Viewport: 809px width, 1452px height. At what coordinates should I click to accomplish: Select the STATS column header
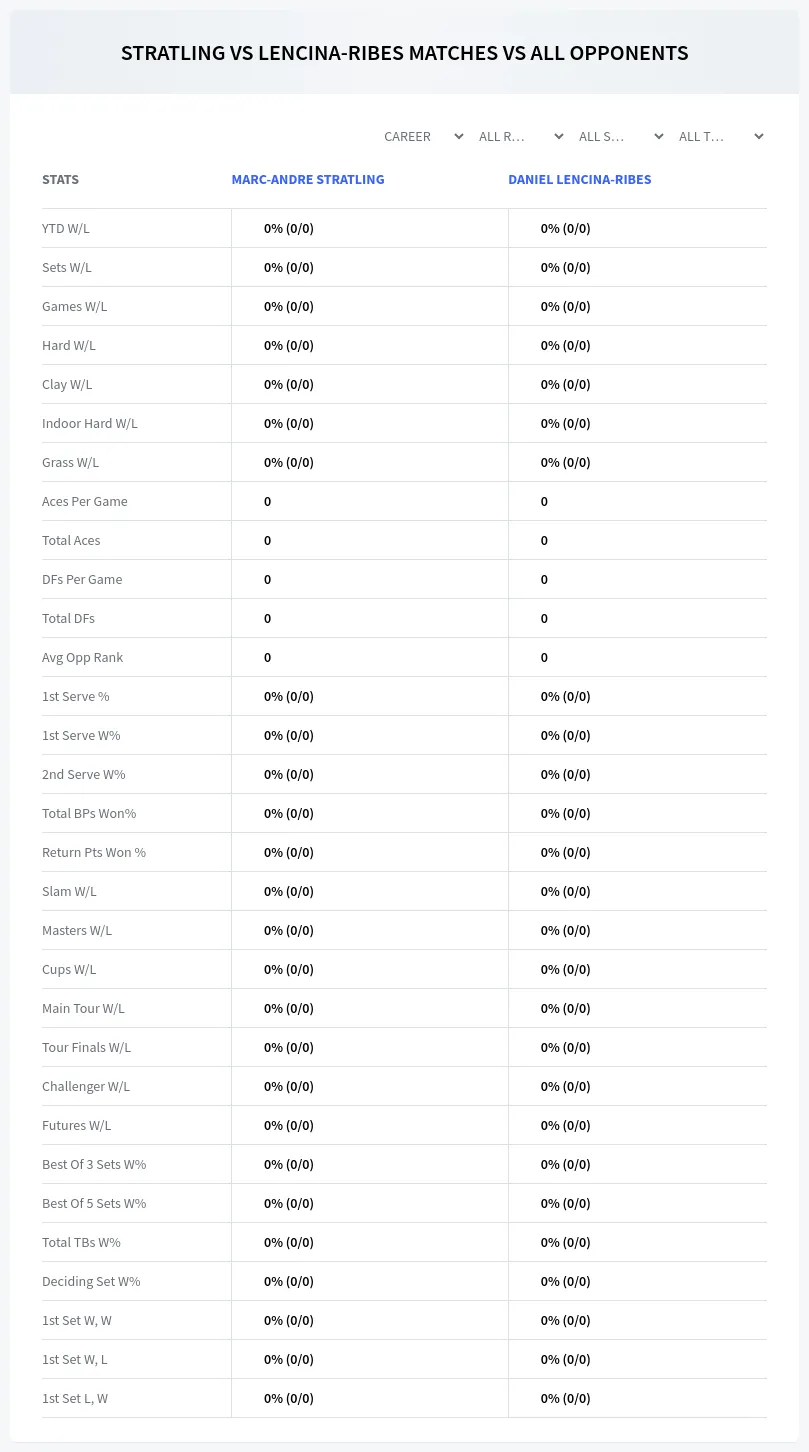[60, 180]
